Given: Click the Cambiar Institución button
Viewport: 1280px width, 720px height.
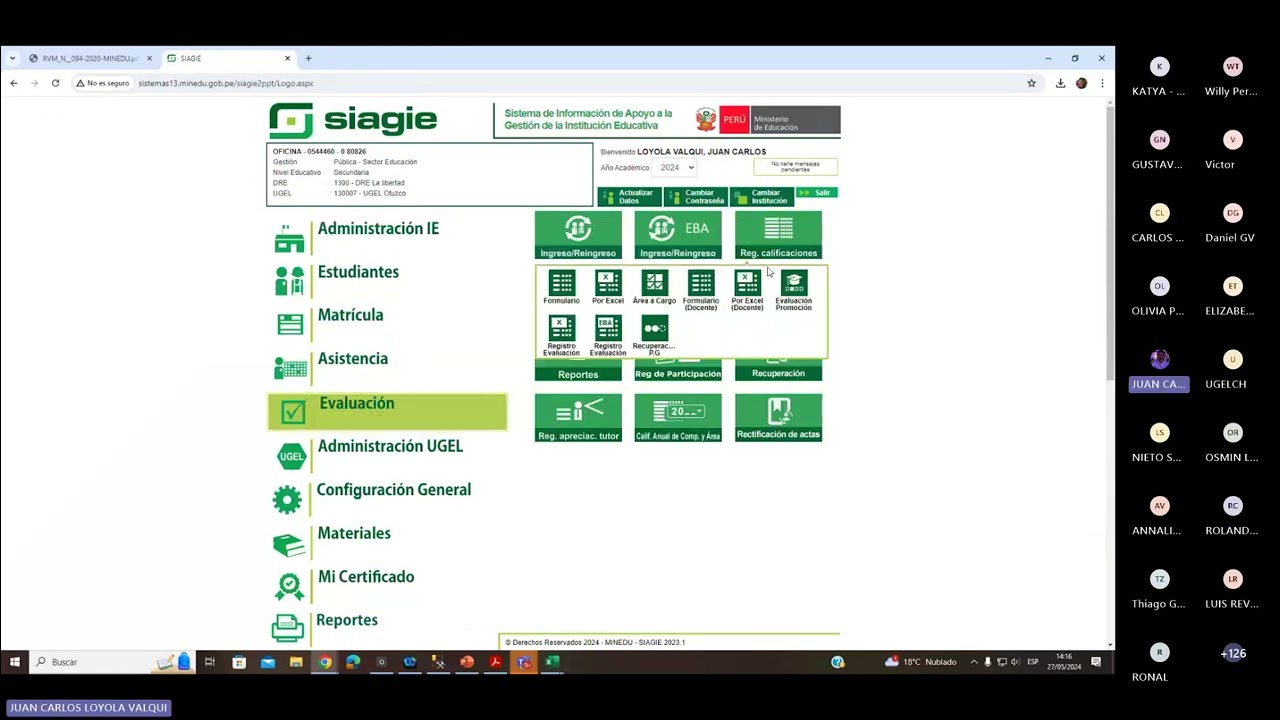Looking at the screenshot, I should click(x=761, y=196).
